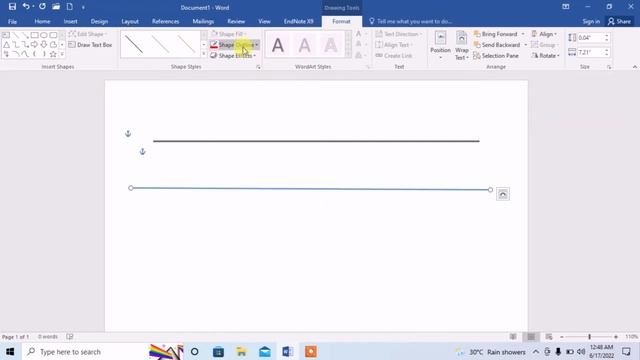Open a file with the folder icon

click(56, 7)
